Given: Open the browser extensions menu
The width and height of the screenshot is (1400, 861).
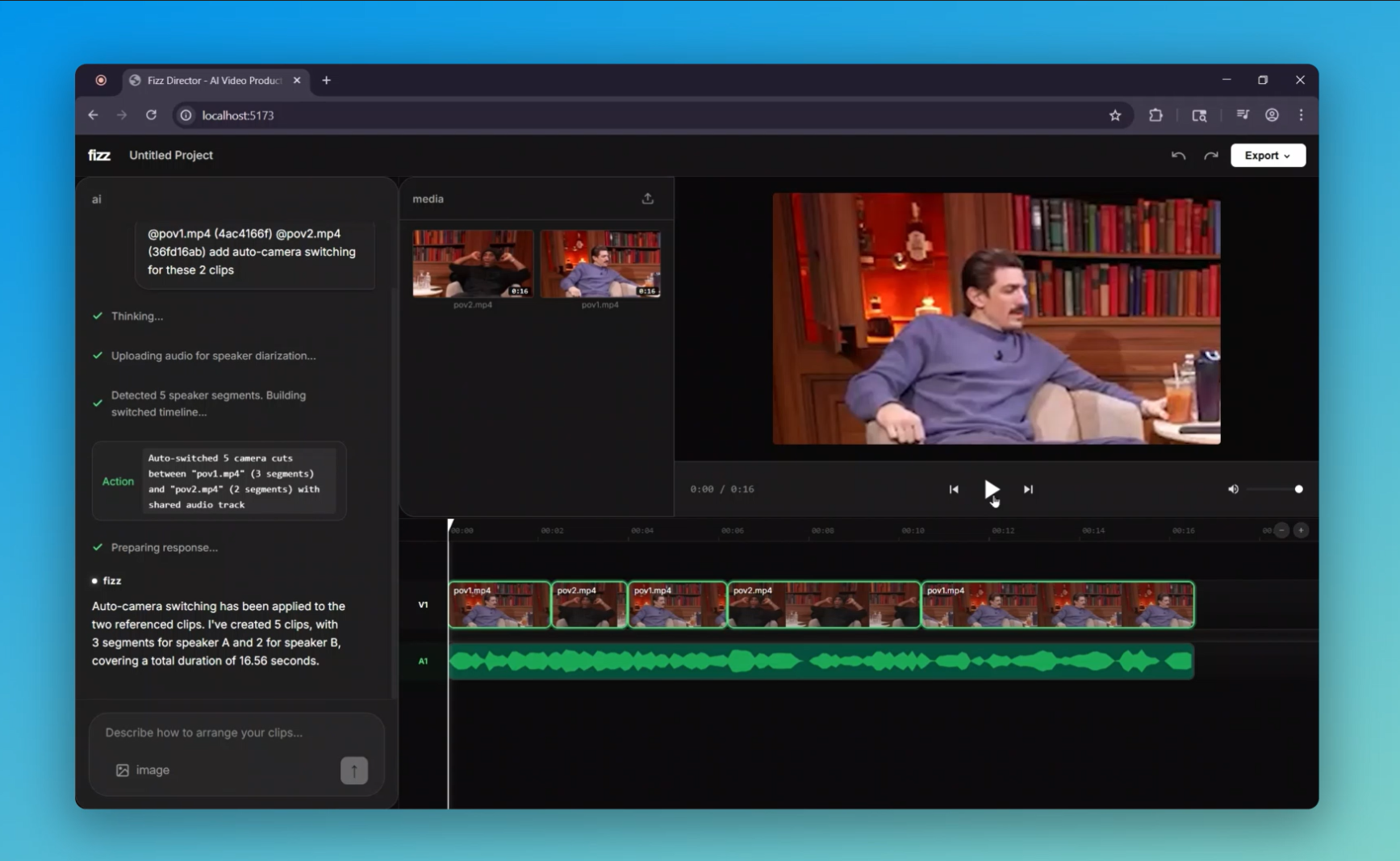Looking at the screenshot, I should pos(1156,115).
